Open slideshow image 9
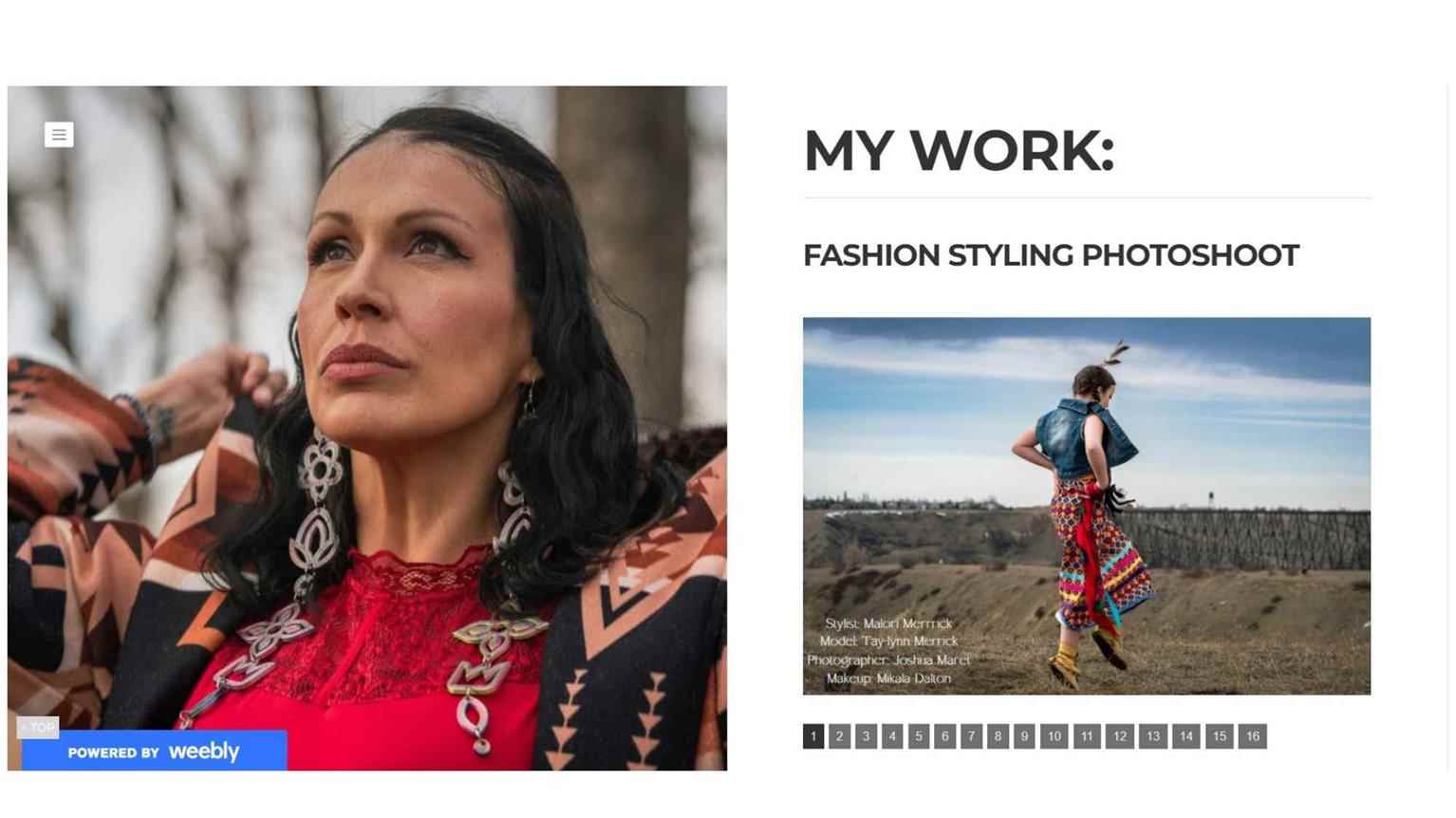 click(x=1024, y=736)
